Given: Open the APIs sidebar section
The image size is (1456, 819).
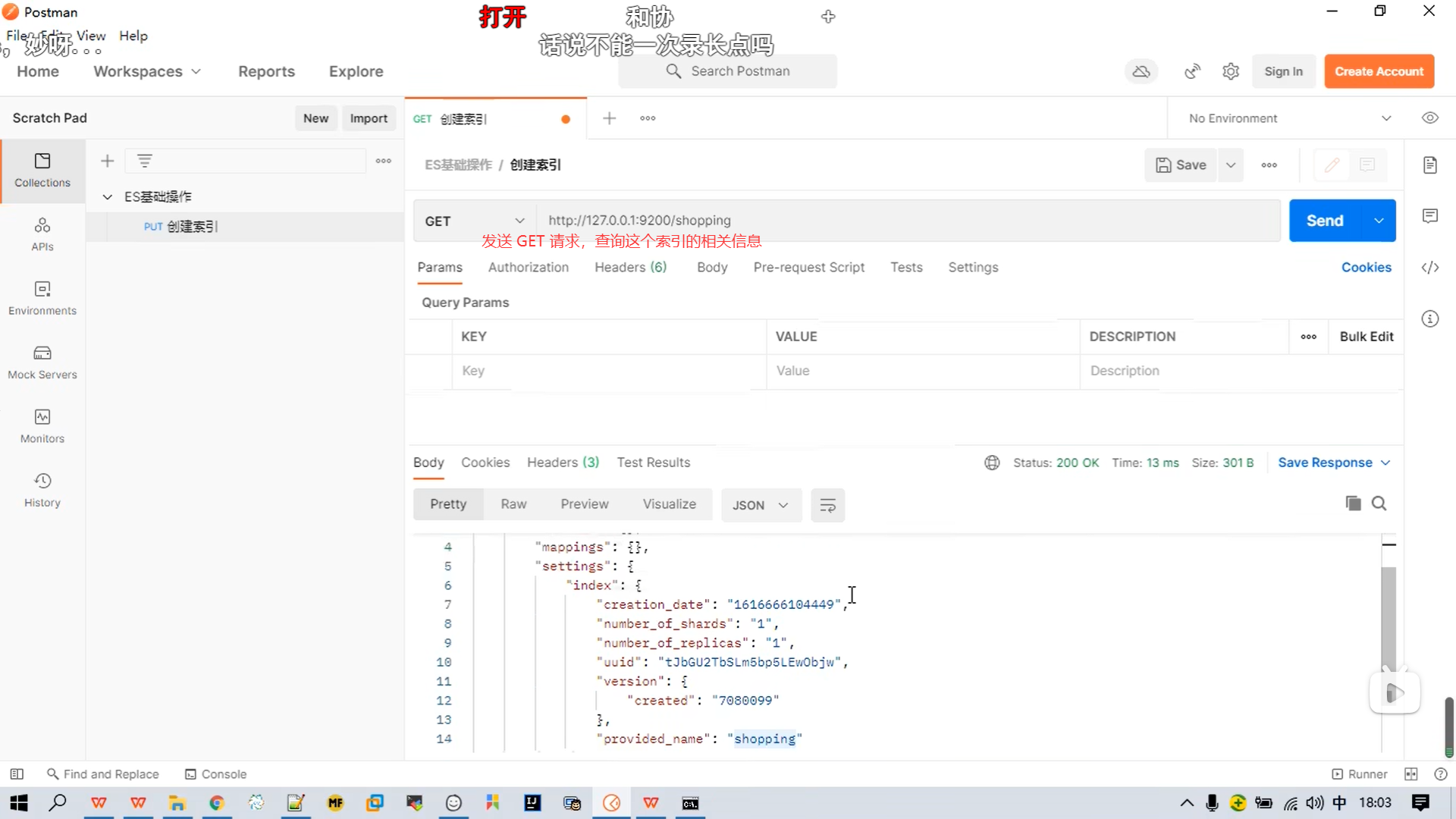Looking at the screenshot, I should [x=42, y=234].
